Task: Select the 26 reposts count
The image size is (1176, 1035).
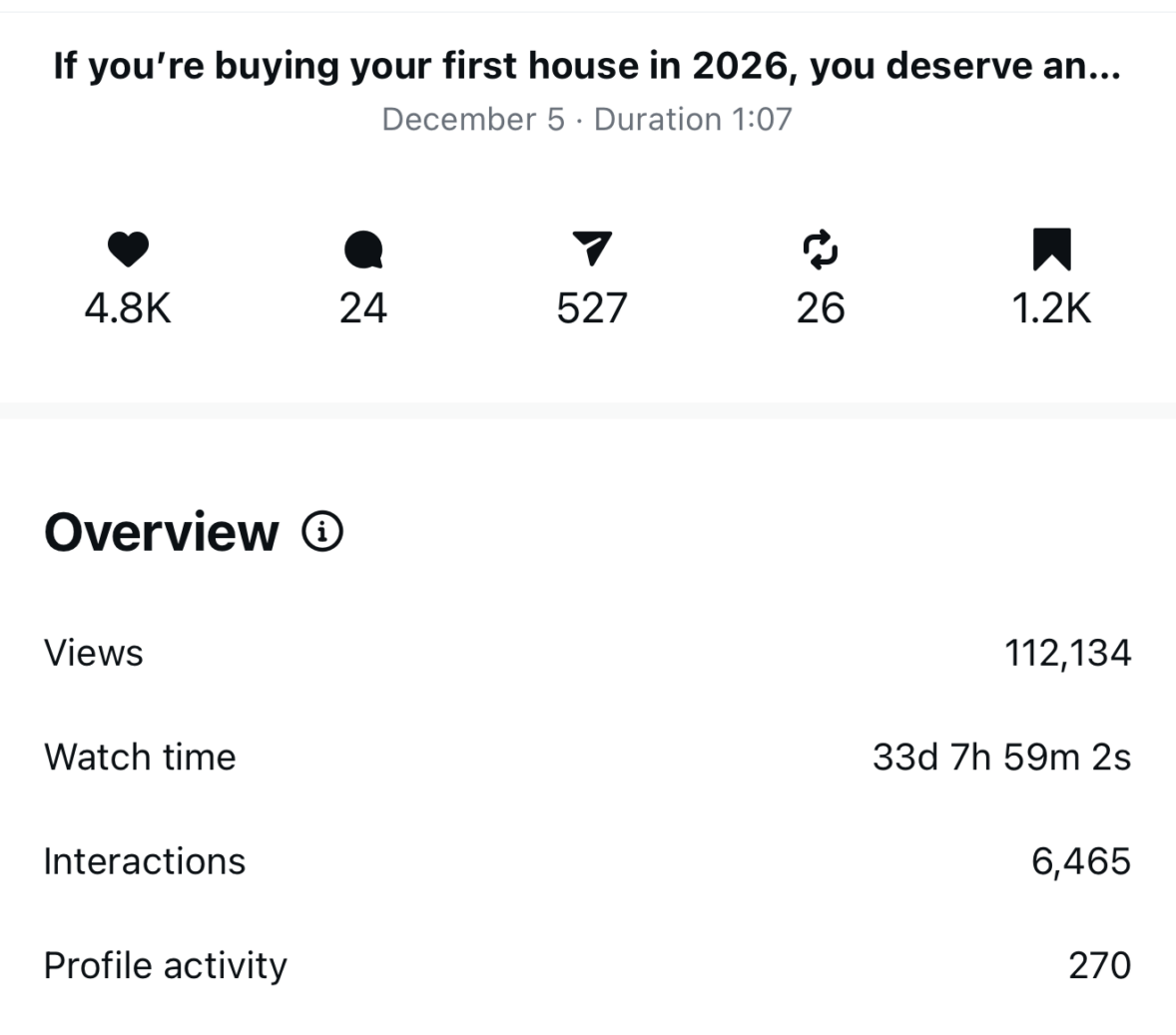Action: [x=821, y=308]
